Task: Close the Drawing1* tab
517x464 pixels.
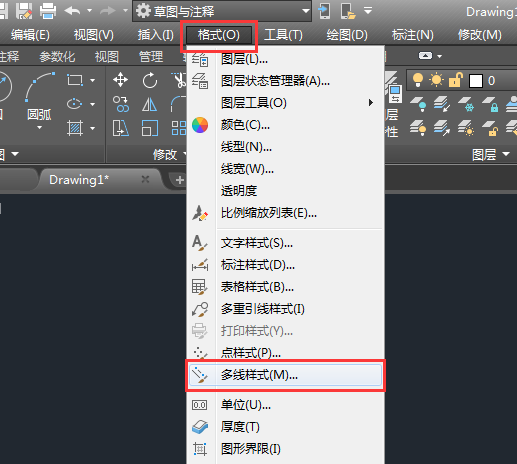Action: tap(145, 179)
